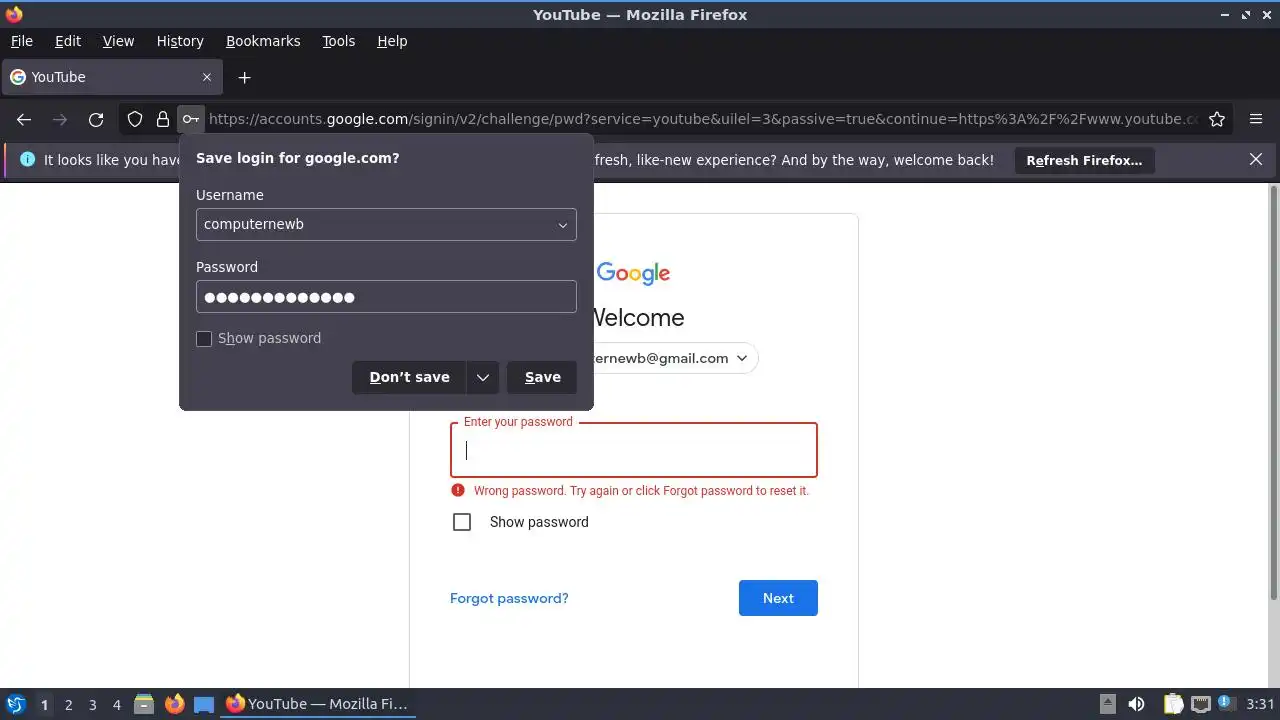This screenshot has height=720, width=1280.
Task: Expand the account switcher chevron beside gmail.com
Action: click(742, 358)
